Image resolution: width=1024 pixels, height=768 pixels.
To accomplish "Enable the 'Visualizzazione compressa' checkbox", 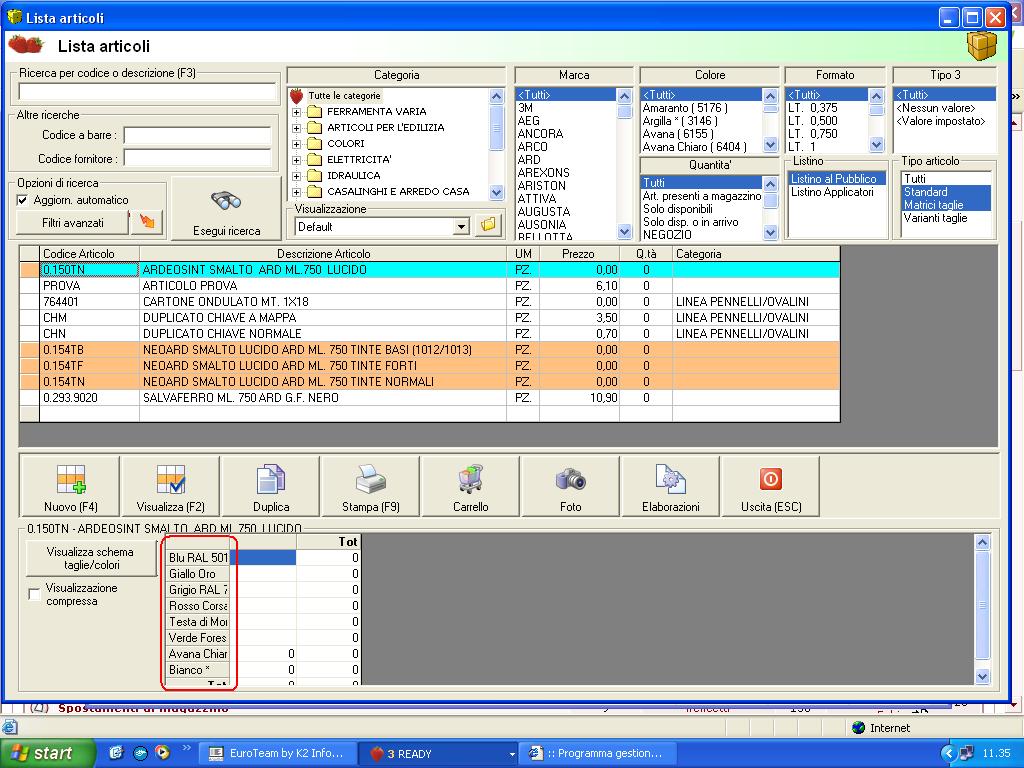I will tap(35, 594).
